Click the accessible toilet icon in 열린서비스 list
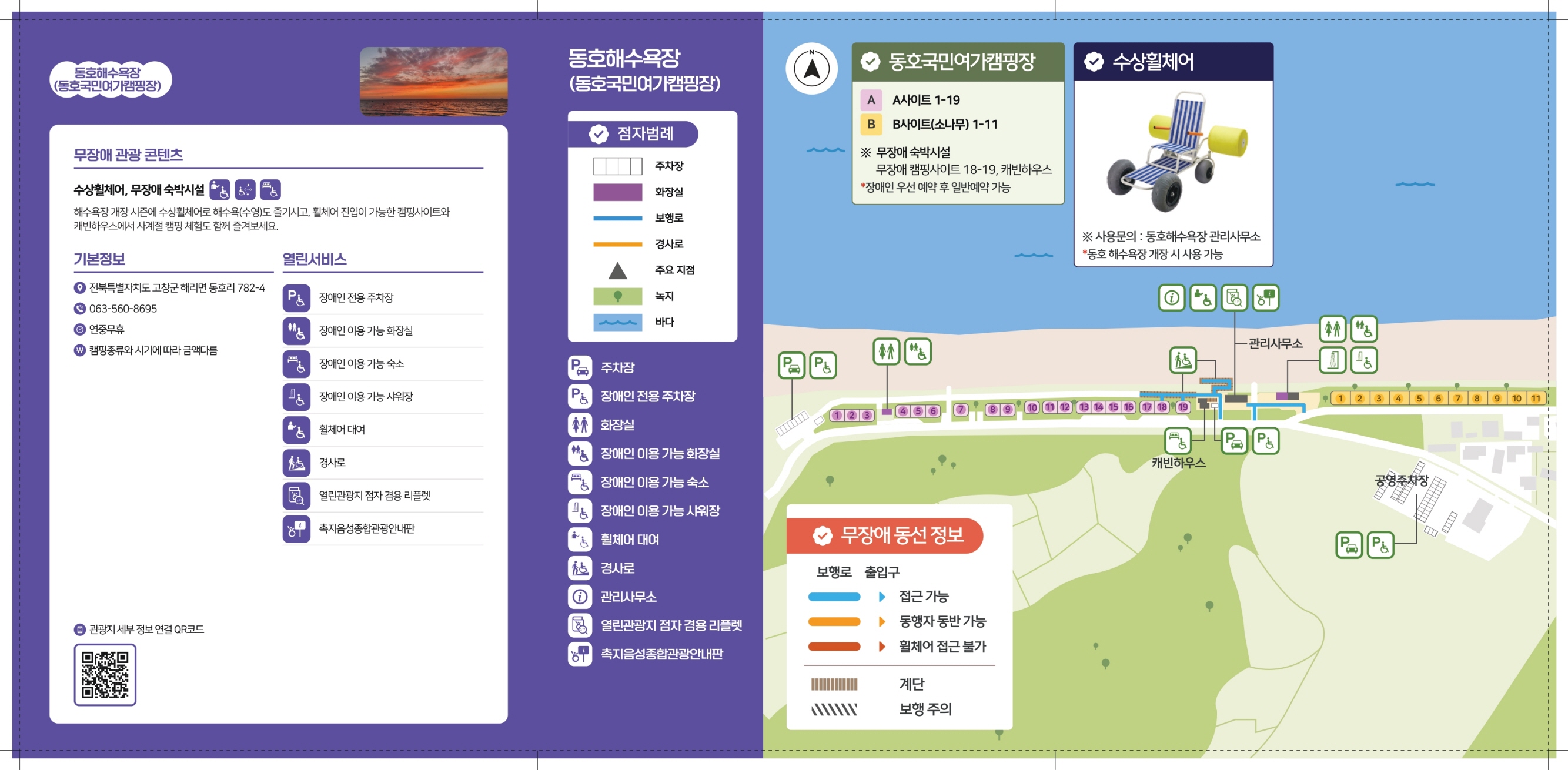 (296, 330)
